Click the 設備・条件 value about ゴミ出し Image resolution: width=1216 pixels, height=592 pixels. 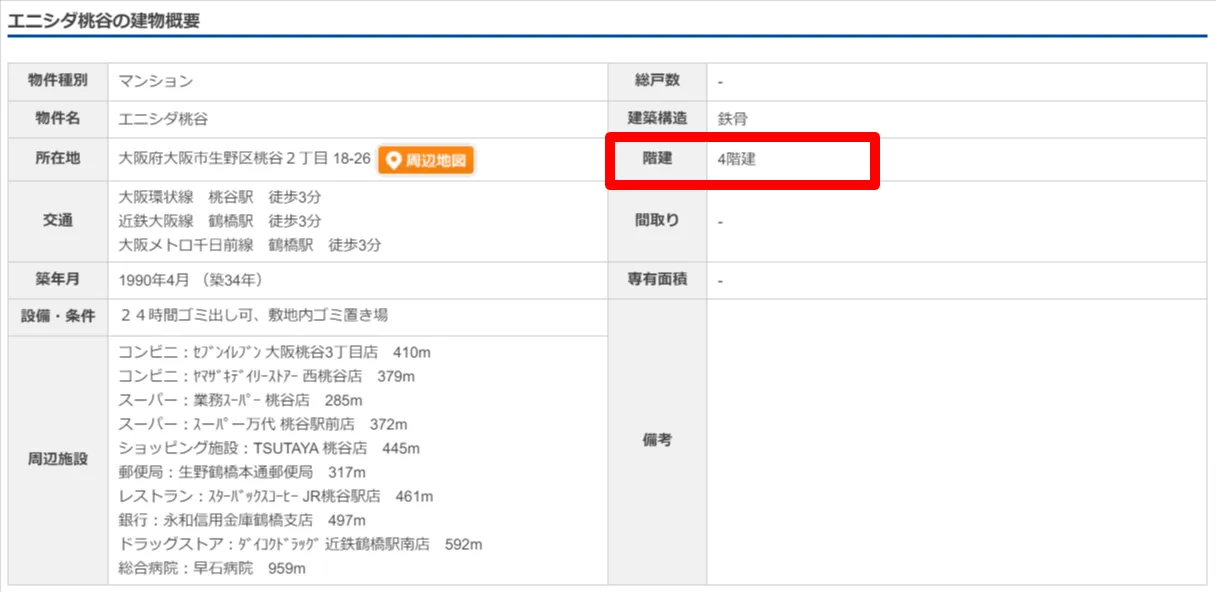pos(253,315)
